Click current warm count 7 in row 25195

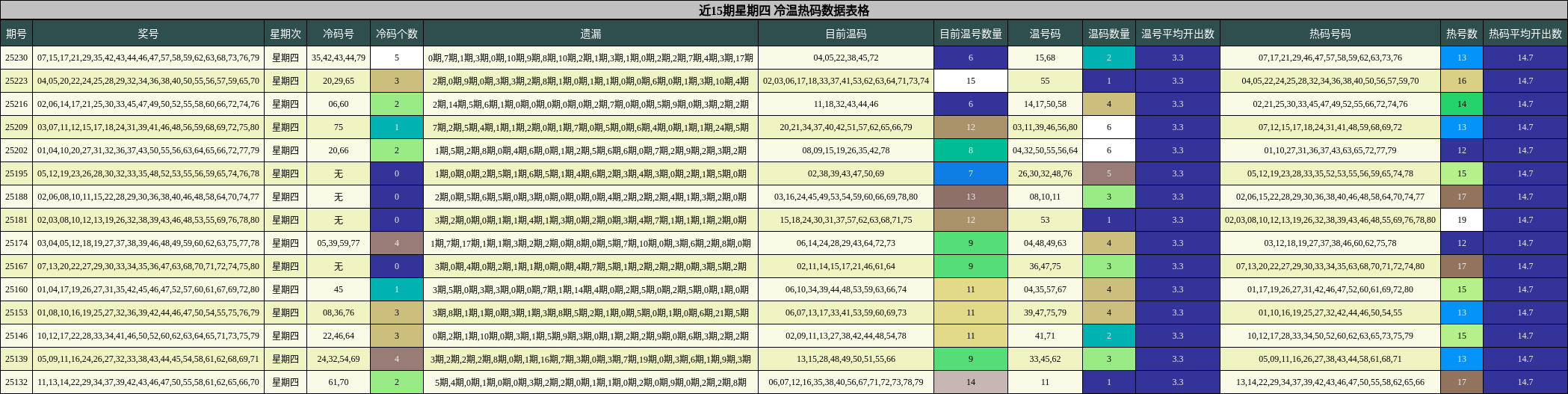tap(971, 173)
